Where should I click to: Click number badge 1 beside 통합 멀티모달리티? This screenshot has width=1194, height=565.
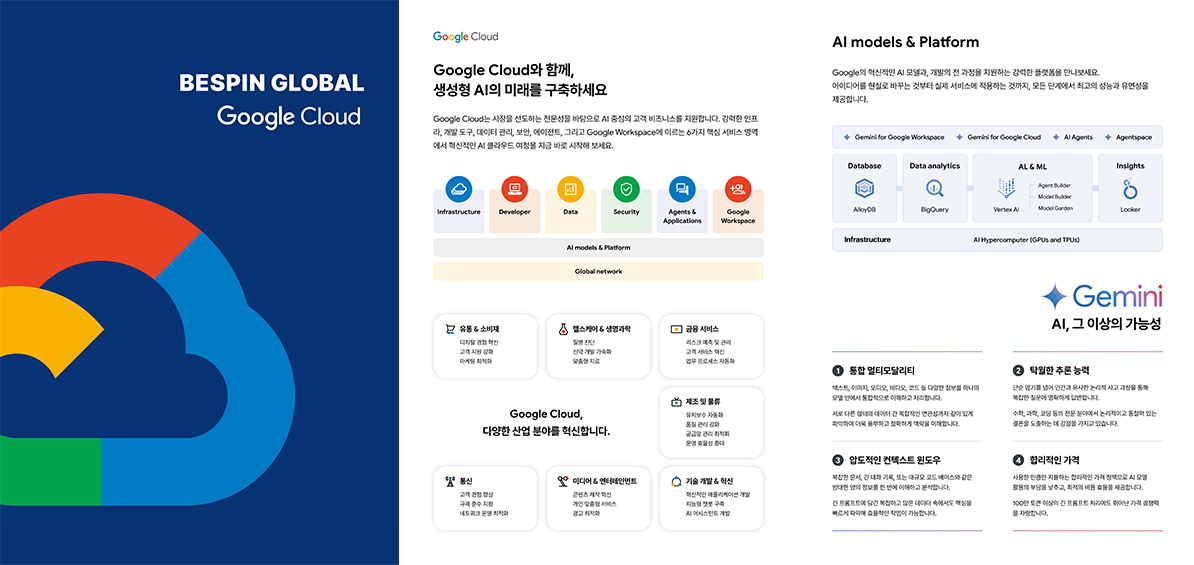point(838,371)
